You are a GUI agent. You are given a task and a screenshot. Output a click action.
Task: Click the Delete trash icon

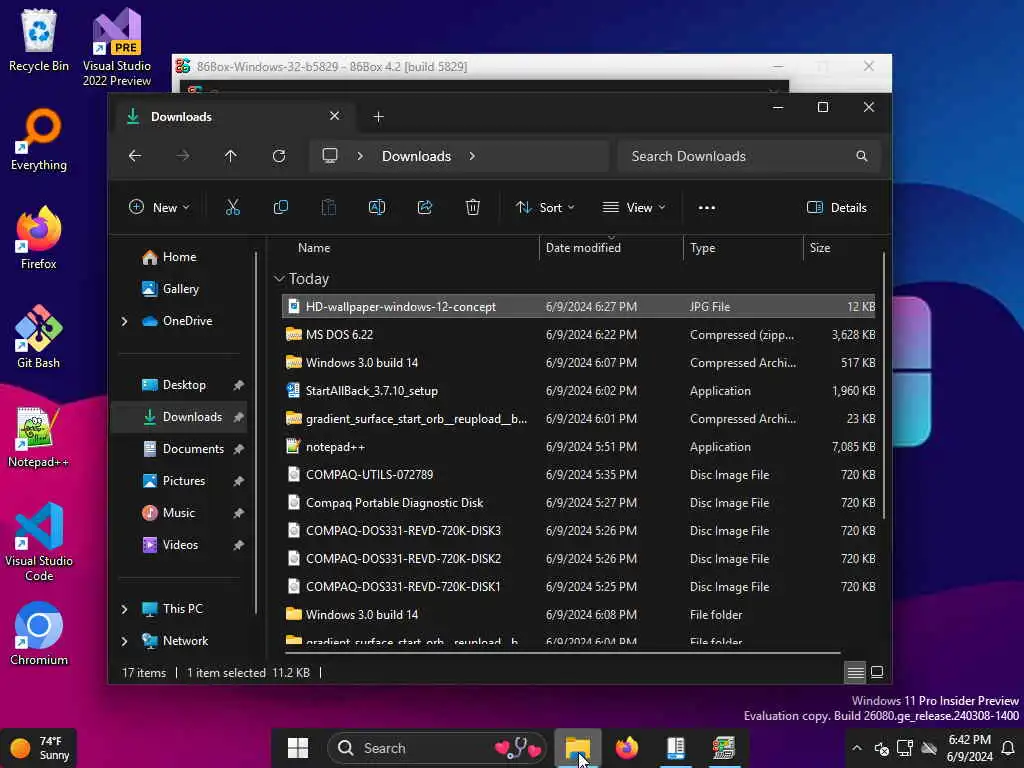(473, 208)
